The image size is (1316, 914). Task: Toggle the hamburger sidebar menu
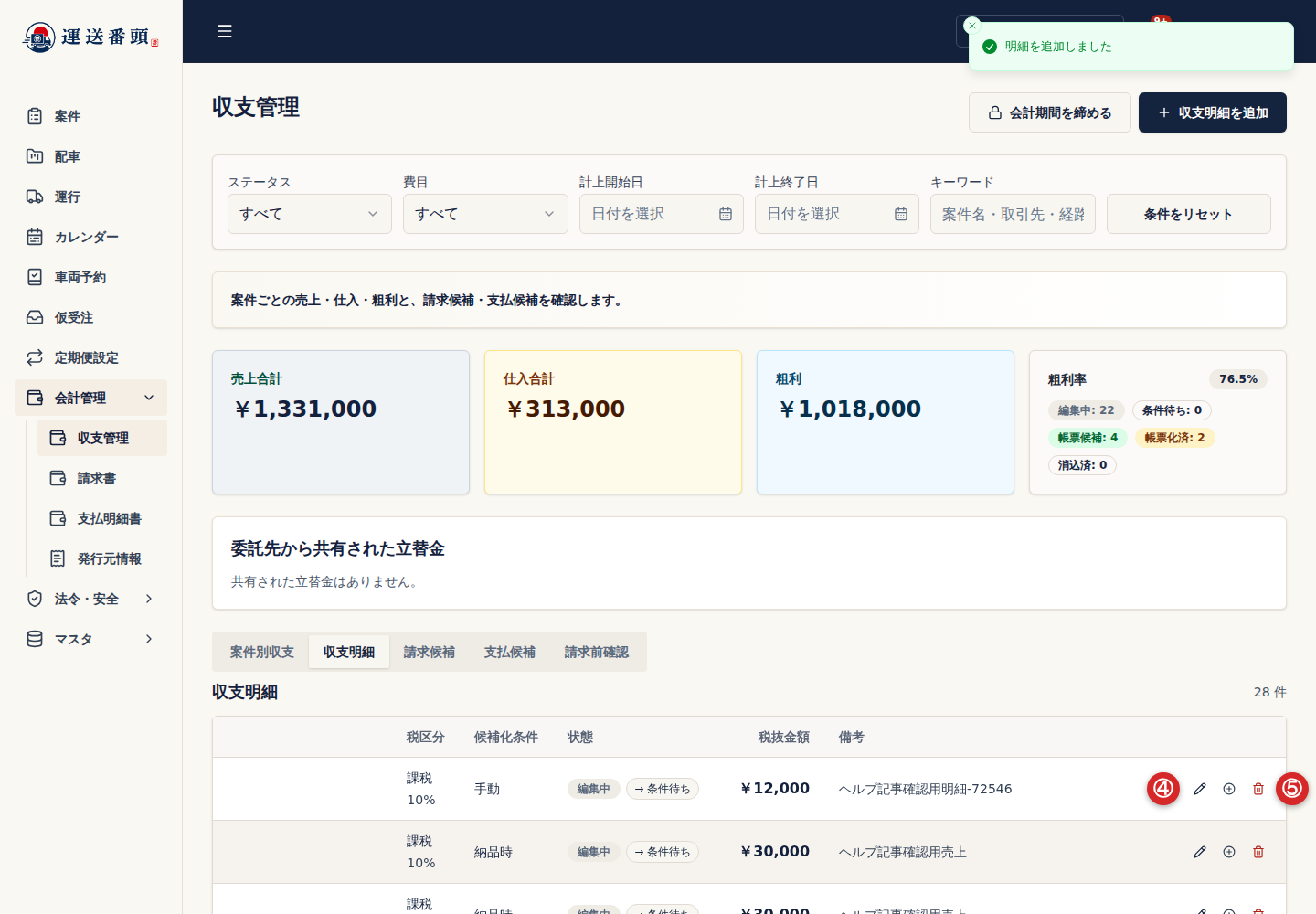tap(225, 31)
